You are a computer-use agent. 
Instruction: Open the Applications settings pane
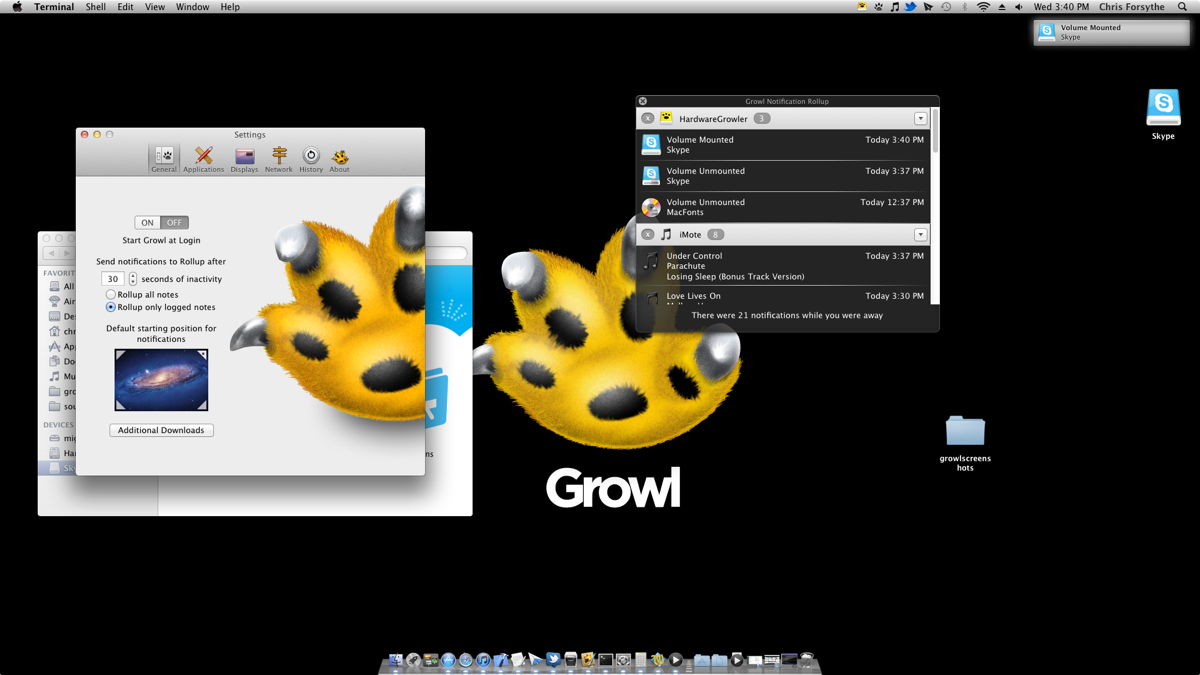click(x=204, y=159)
